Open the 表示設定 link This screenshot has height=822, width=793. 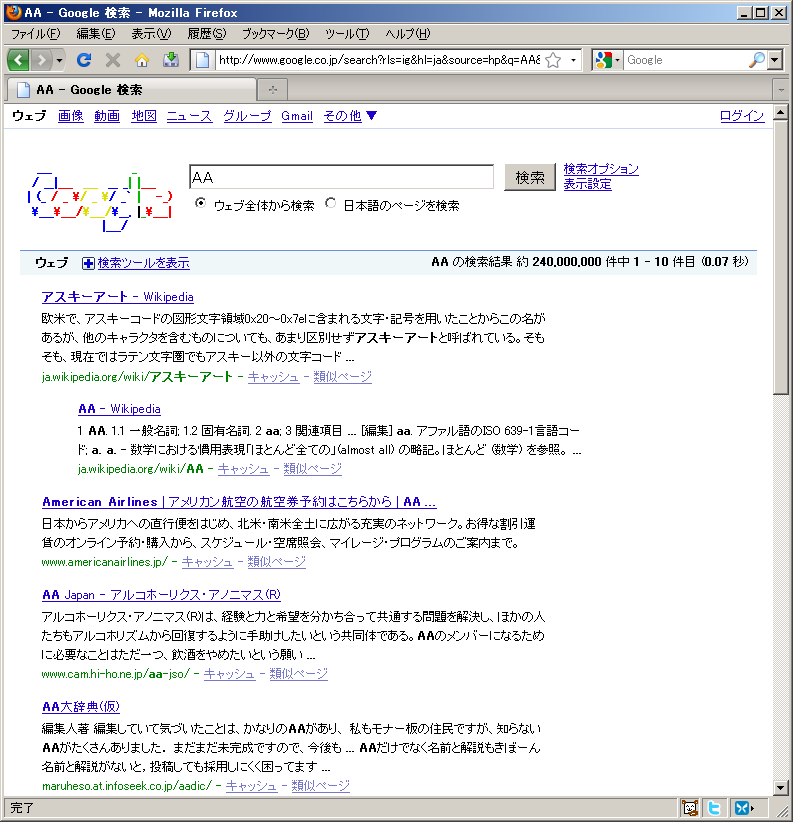pos(588,184)
